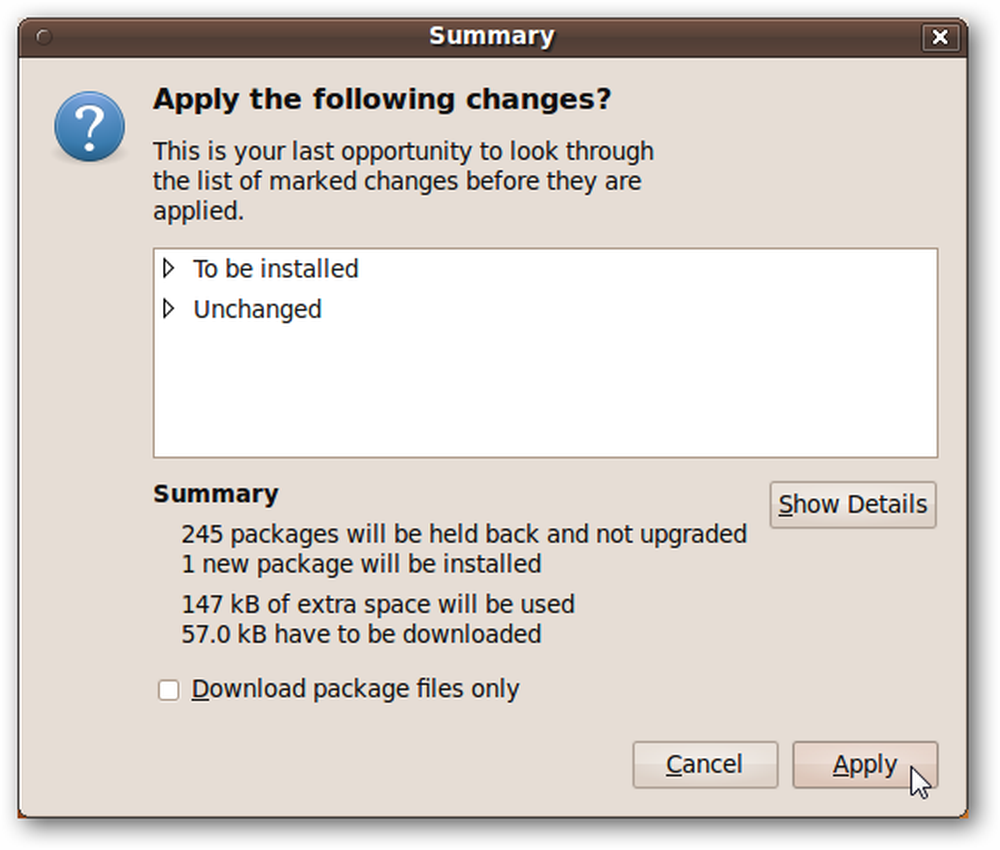Select the To be installed row label
1000x850 pixels.
click(276, 269)
